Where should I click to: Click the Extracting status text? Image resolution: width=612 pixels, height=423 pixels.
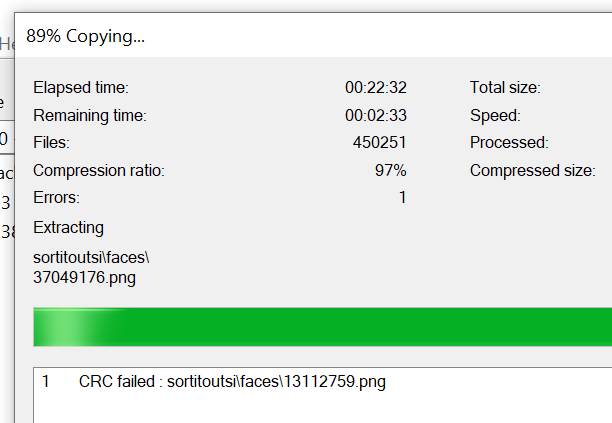(68, 227)
